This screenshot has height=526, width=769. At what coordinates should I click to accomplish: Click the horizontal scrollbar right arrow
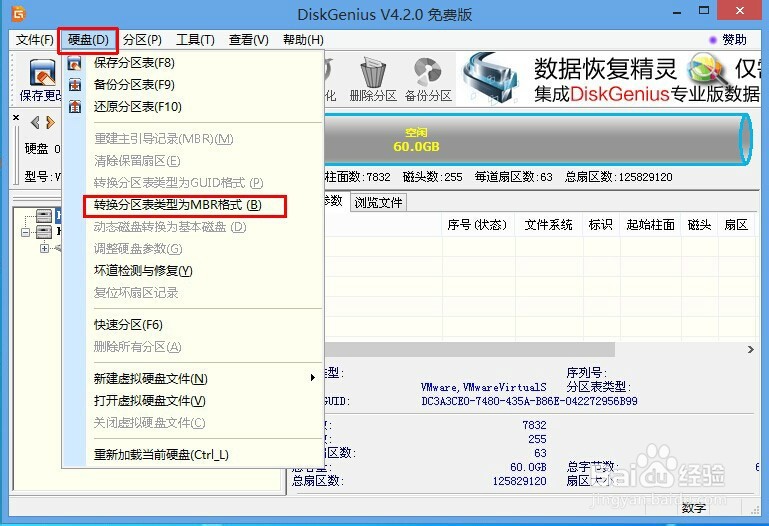tap(750, 350)
